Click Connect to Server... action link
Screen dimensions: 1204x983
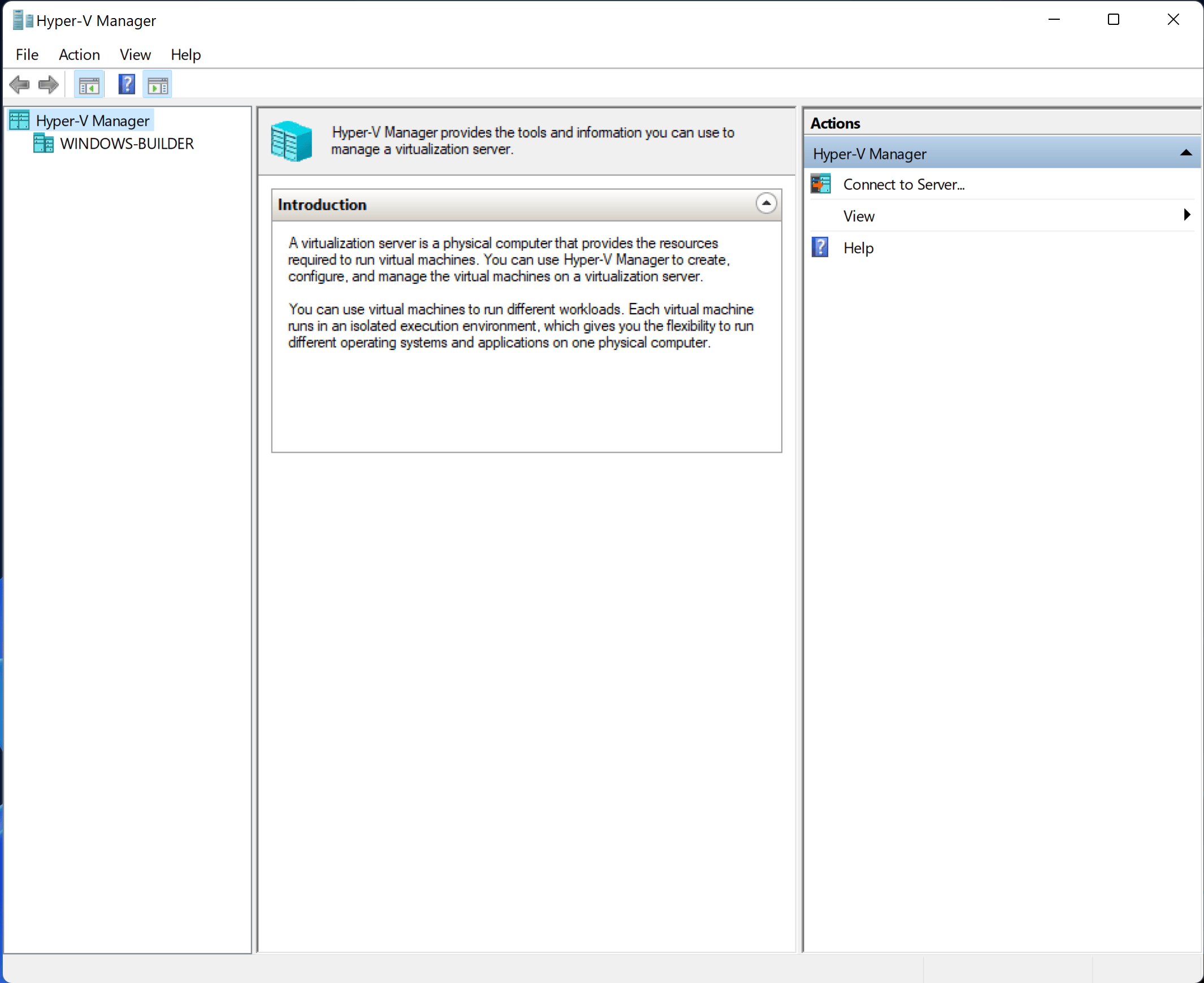click(903, 184)
